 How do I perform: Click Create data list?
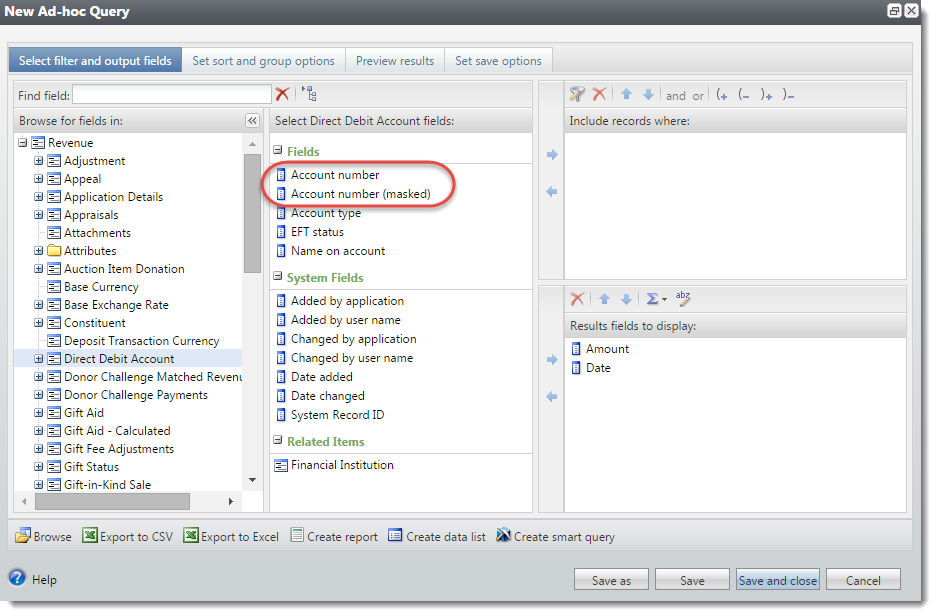[x=437, y=536]
